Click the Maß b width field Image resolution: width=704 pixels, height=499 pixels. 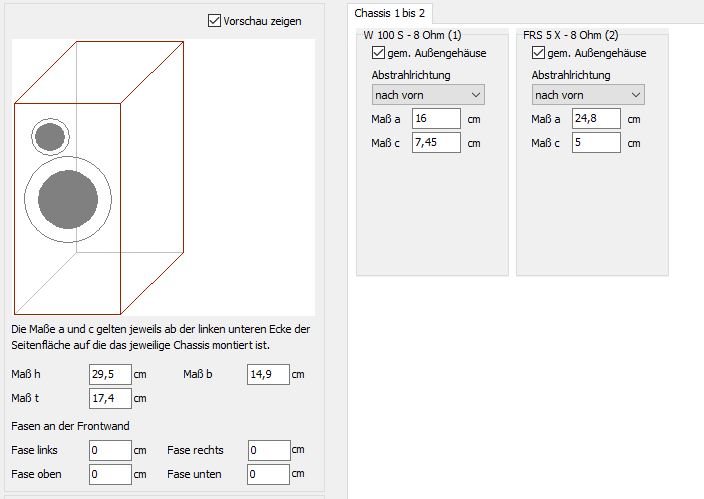268,374
